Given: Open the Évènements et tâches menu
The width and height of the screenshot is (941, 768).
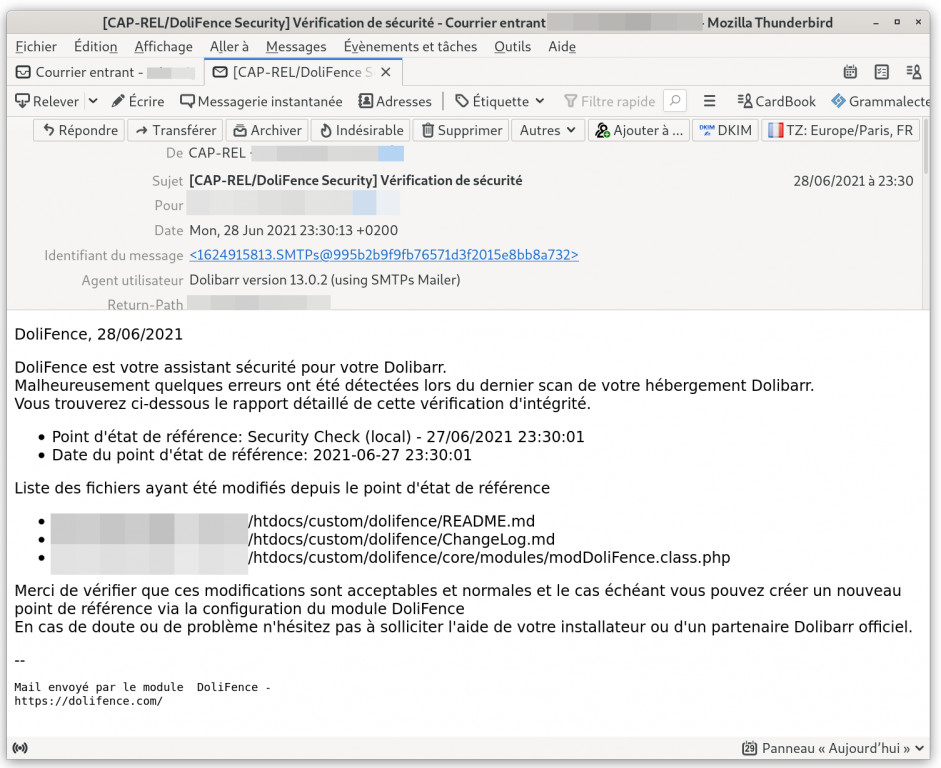Looking at the screenshot, I should 410,47.
